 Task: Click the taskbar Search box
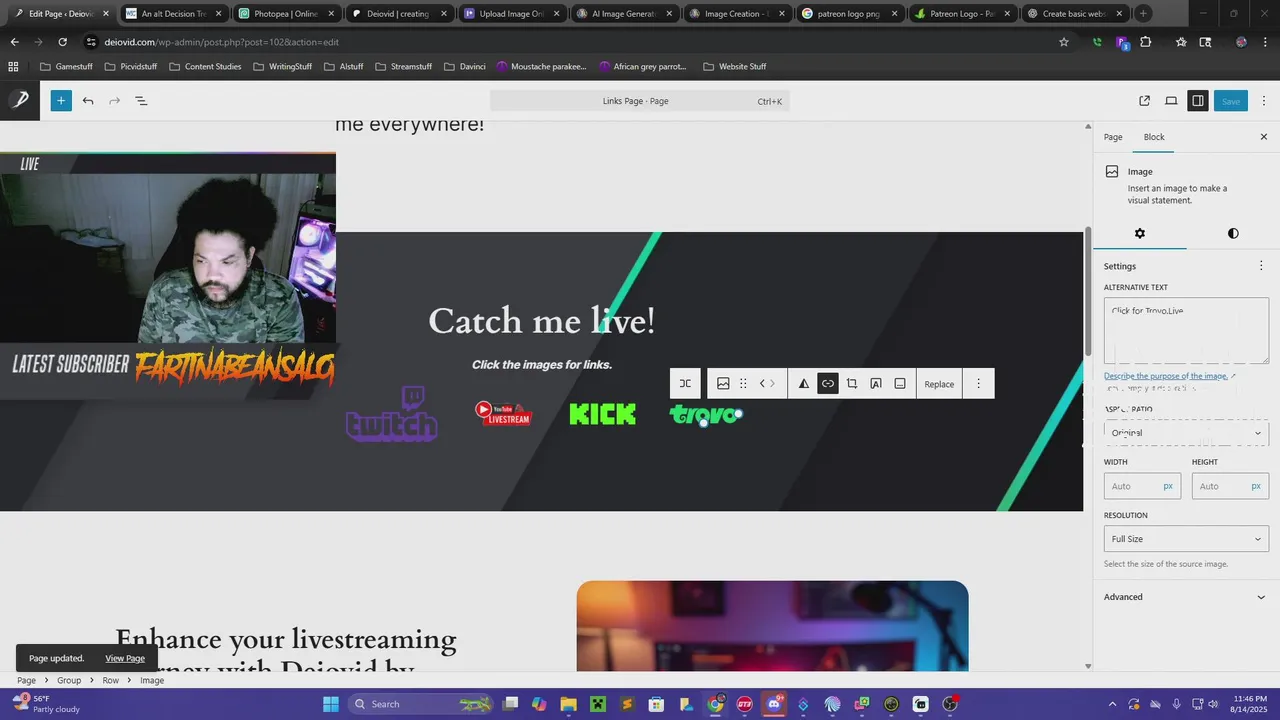pyautogui.click(x=418, y=704)
